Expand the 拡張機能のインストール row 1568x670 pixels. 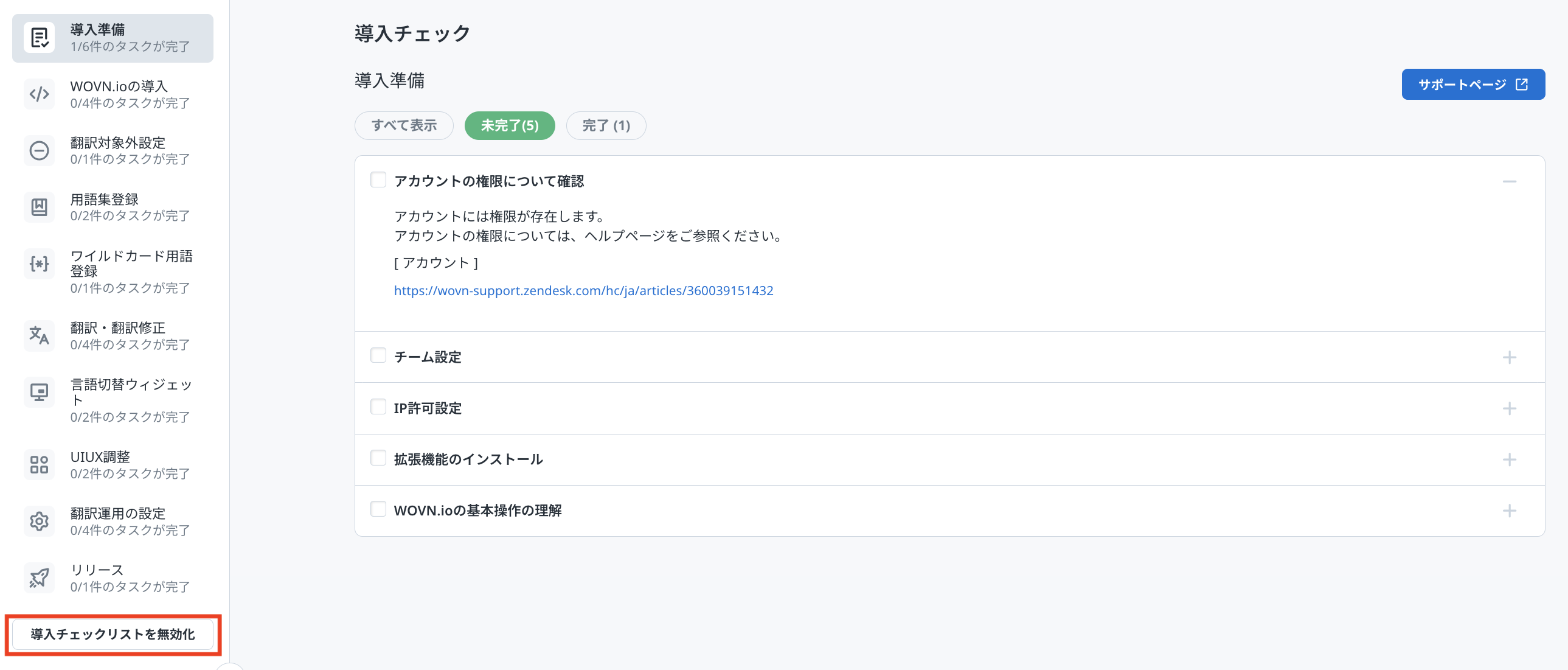1509,459
